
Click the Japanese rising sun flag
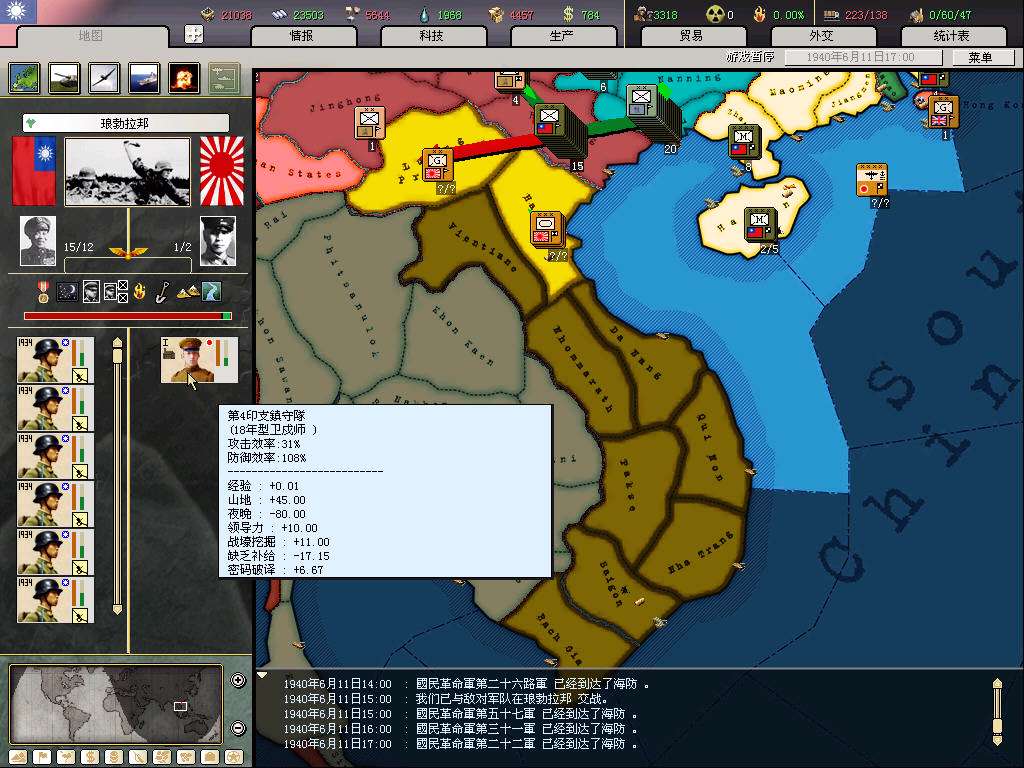221,170
